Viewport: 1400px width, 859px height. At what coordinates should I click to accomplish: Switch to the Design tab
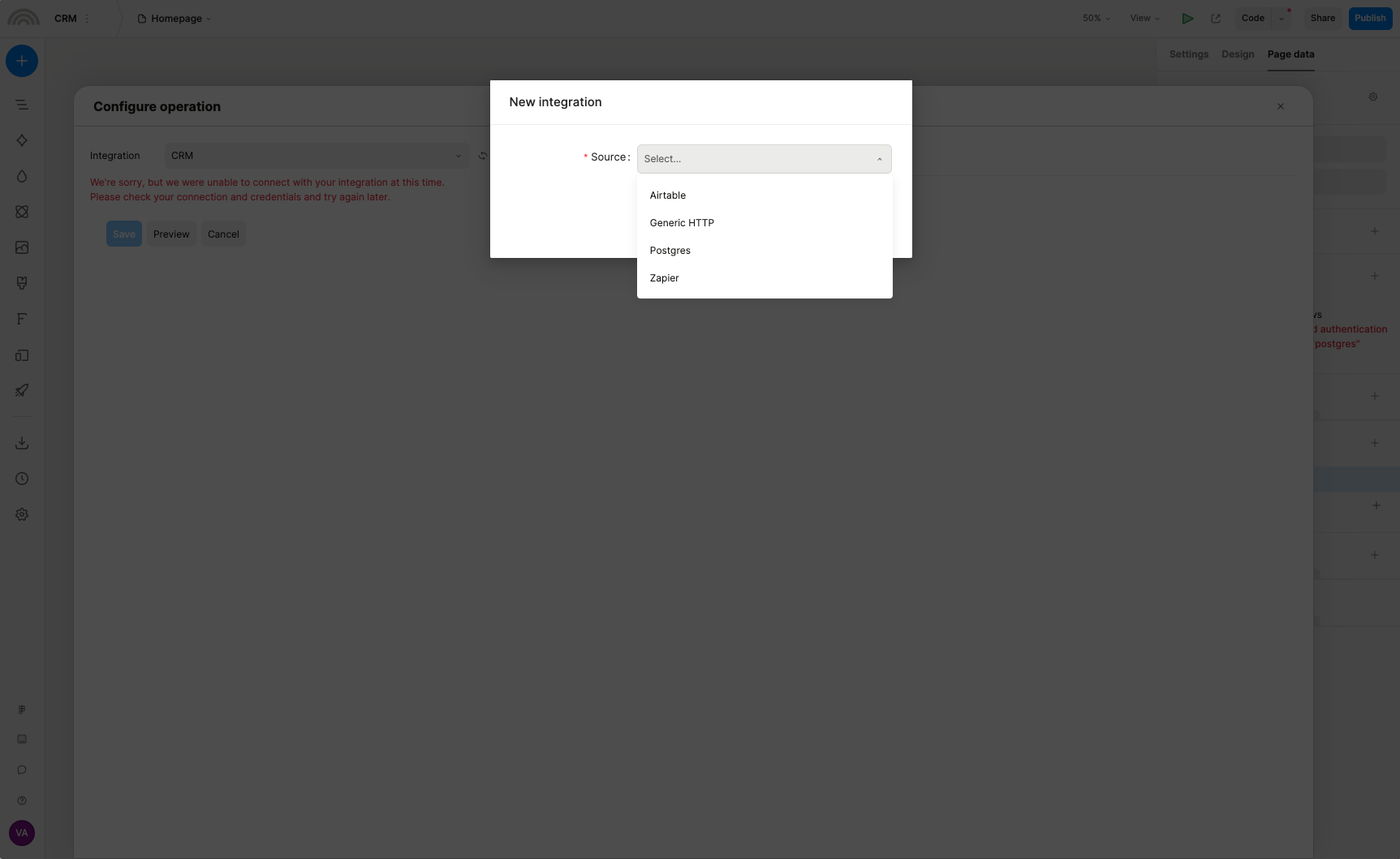(x=1238, y=54)
